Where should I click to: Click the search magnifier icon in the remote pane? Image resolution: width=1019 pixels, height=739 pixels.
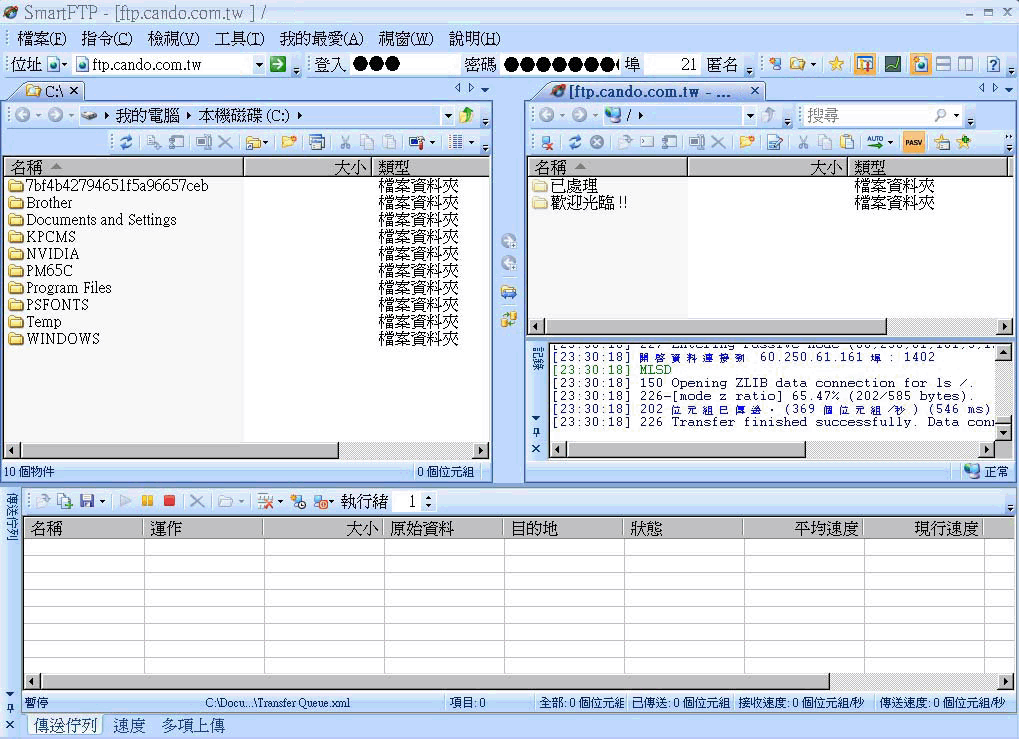pos(940,116)
